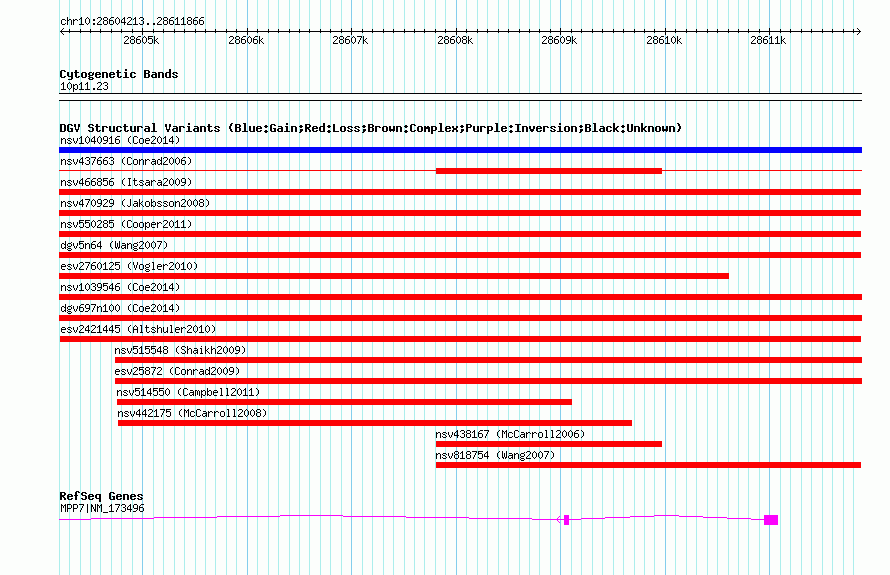Select the esv2421445 (Altshuler2010) variant bar

pos(460,339)
